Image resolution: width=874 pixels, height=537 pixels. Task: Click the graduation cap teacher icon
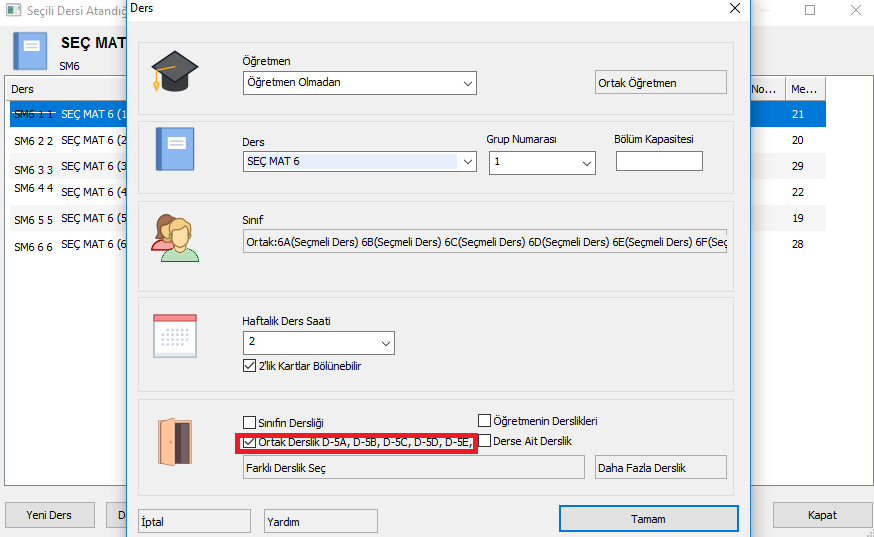point(174,71)
